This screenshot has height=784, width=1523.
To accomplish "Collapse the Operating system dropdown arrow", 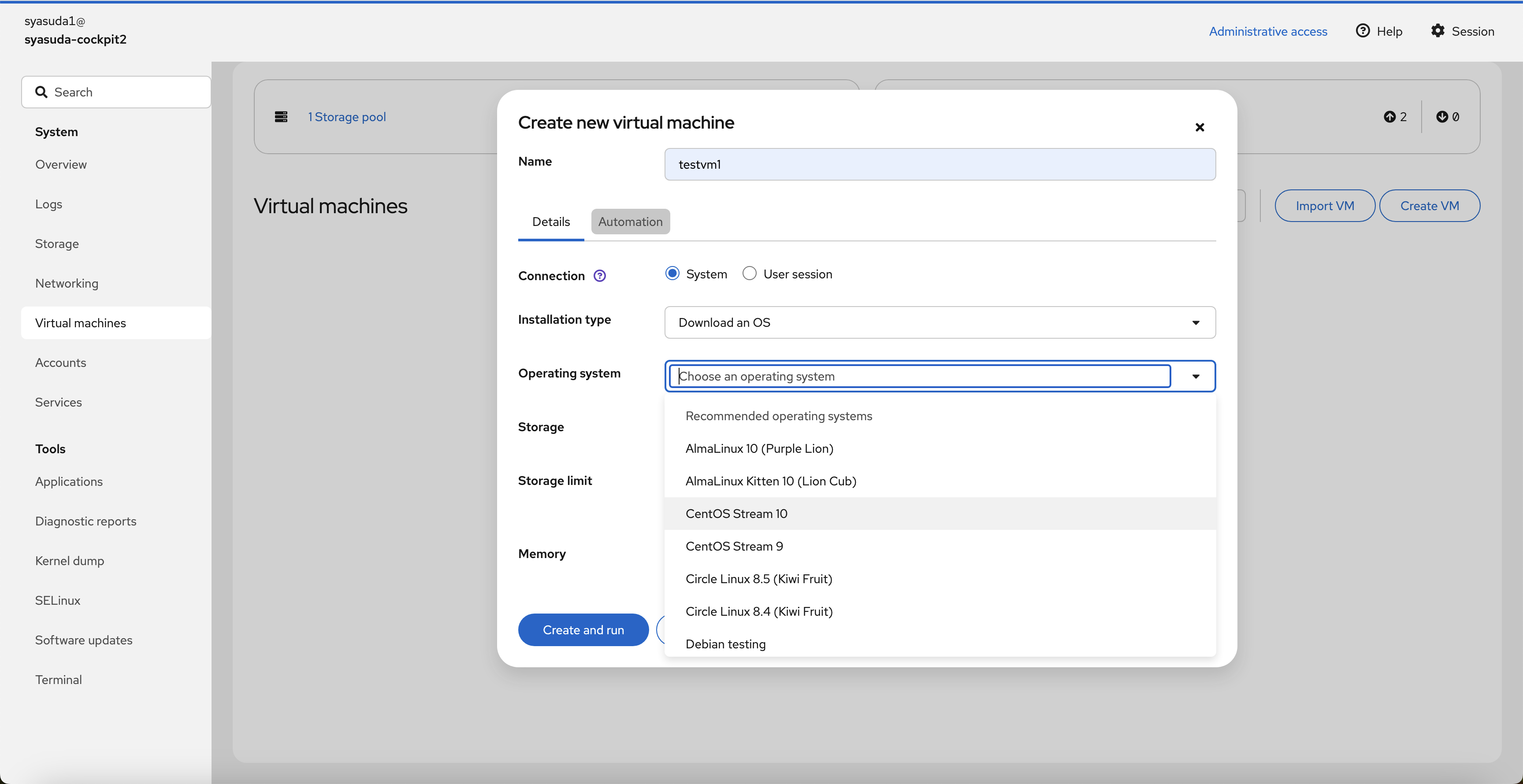I will pos(1196,376).
